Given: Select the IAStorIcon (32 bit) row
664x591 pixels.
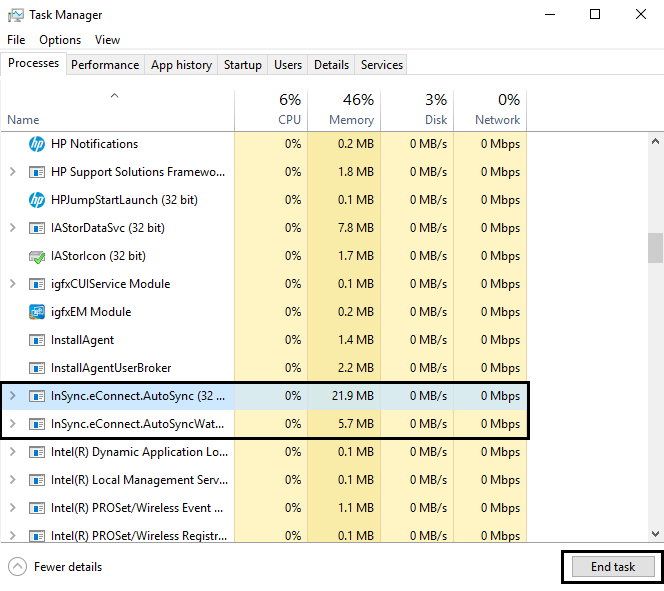Looking at the screenshot, I should pos(263,256).
